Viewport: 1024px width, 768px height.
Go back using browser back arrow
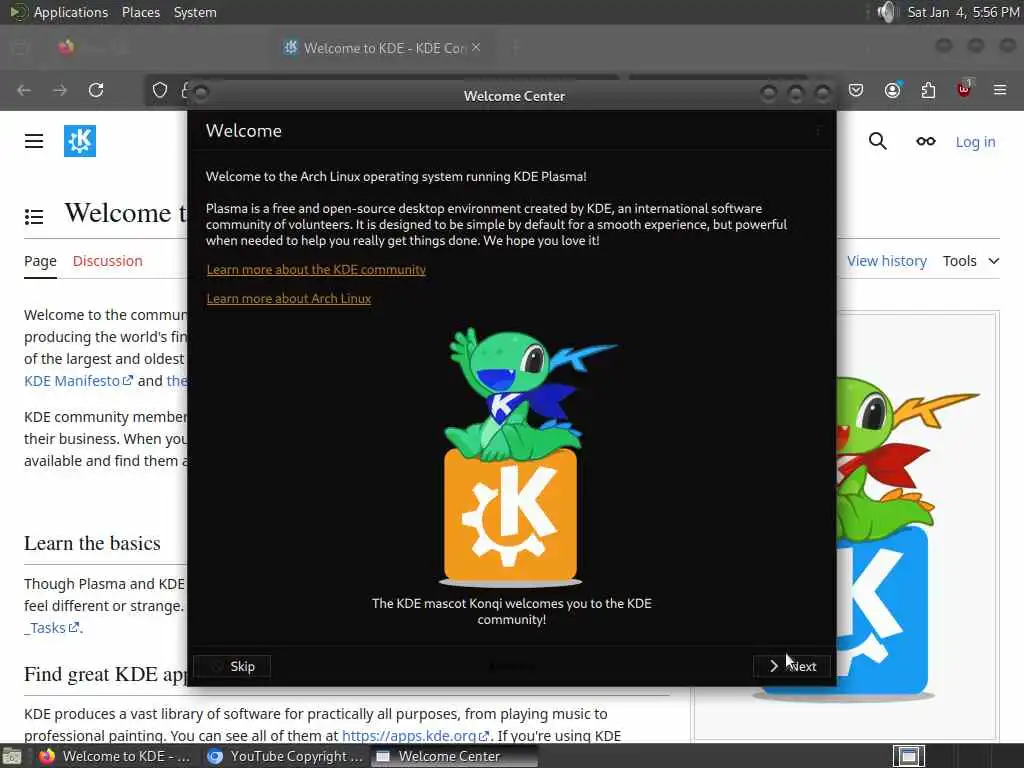pyautogui.click(x=24, y=90)
